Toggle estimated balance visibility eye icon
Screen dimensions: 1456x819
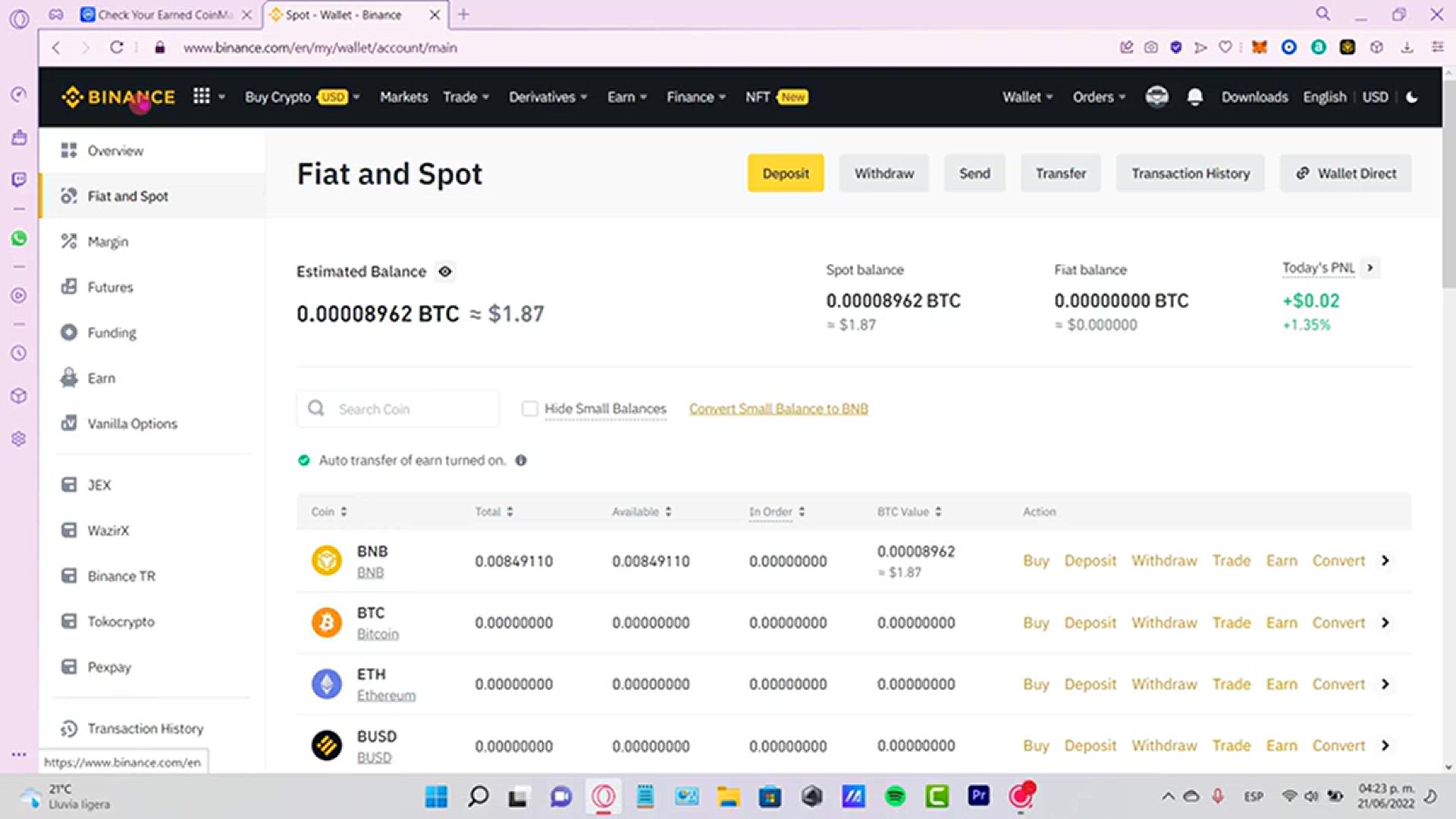[x=445, y=271]
